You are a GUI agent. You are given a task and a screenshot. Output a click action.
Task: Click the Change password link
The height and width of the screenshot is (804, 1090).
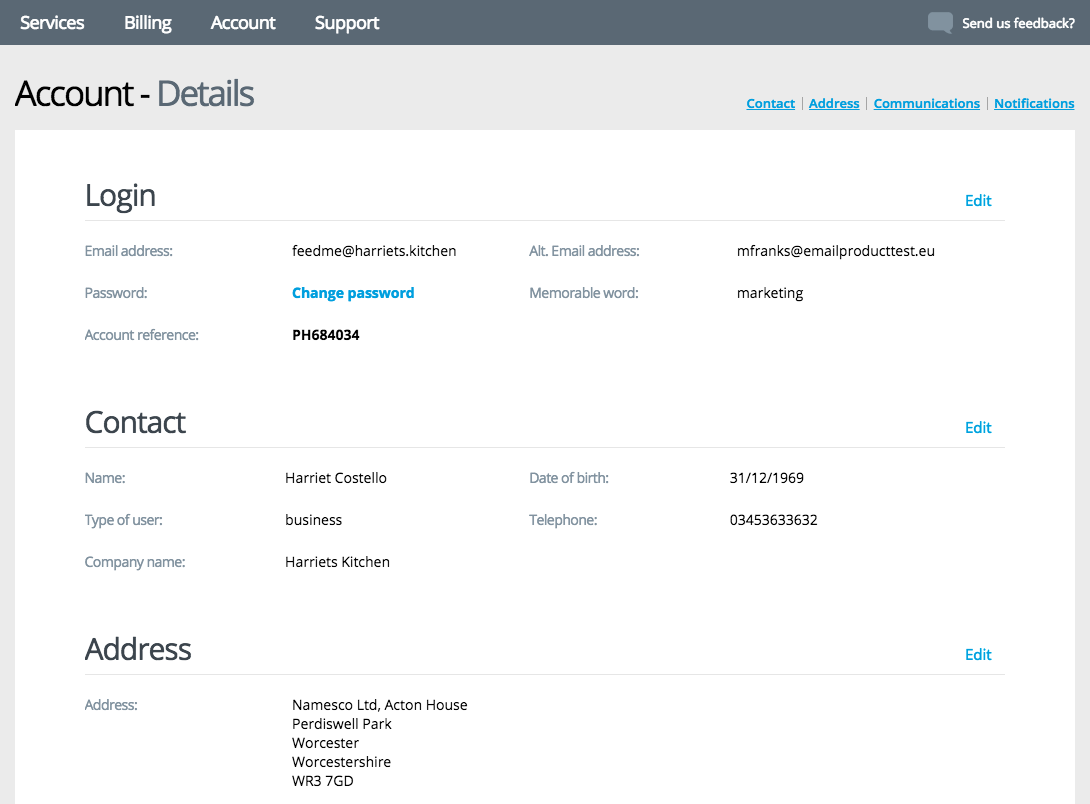[353, 293]
